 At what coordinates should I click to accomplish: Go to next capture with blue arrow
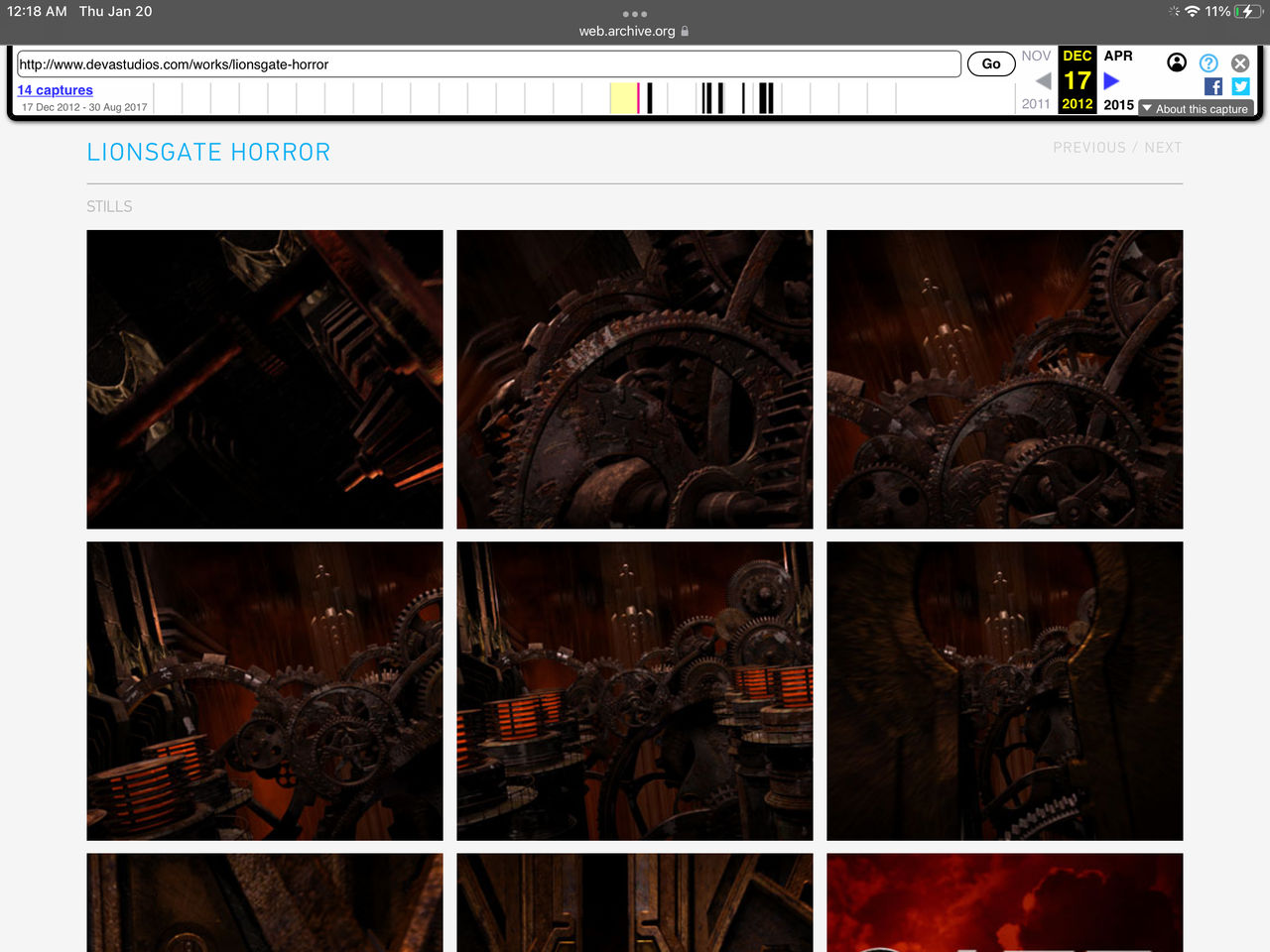[1111, 80]
